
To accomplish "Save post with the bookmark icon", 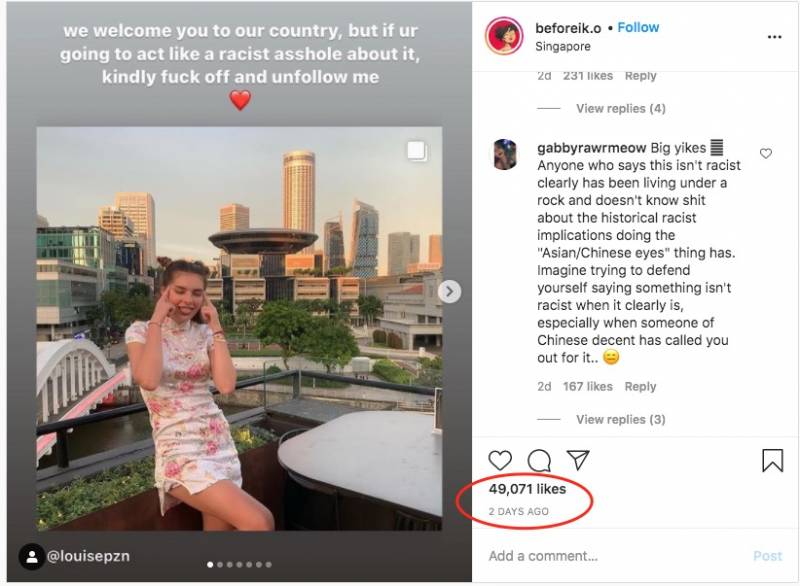I will point(772,460).
